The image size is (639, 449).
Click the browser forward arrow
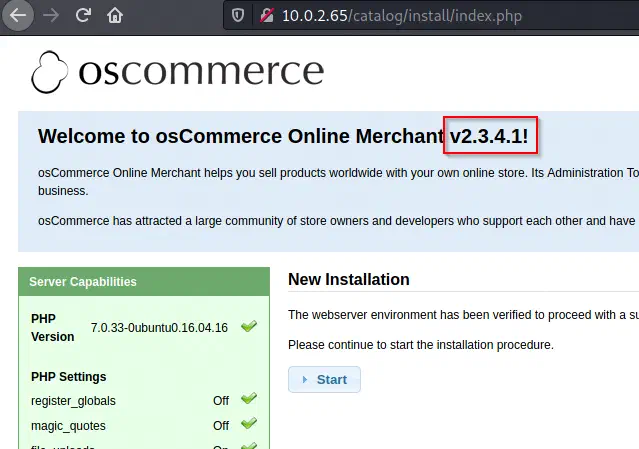[x=51, y=15]
